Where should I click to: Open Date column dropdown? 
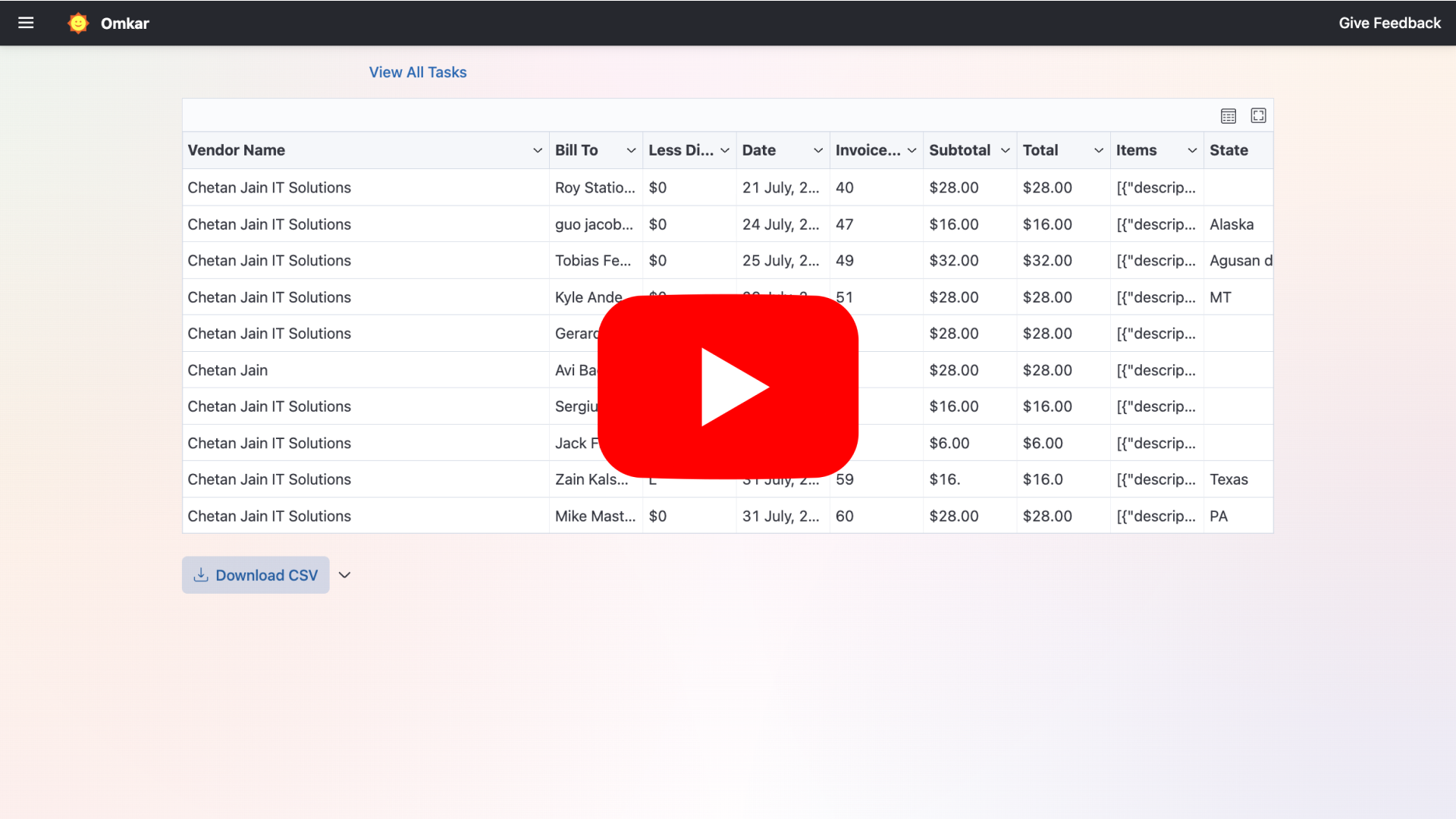click(818, 150)
